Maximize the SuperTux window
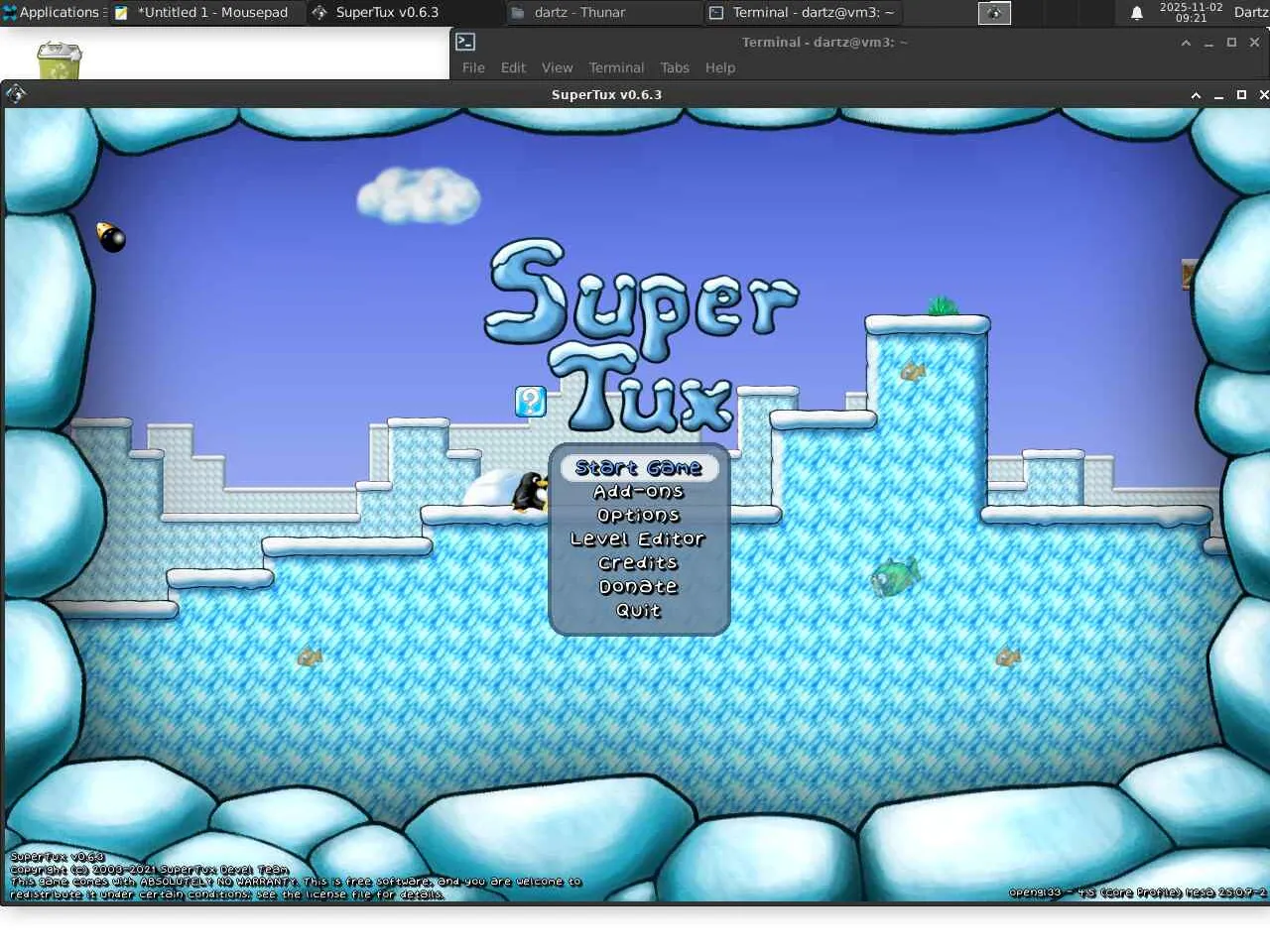Image resolution: width=1270 pixels, height=952 pixels. coord(1241,95)
